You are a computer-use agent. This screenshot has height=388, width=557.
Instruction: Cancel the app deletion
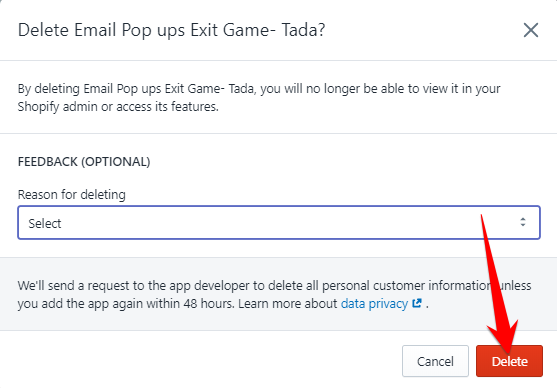tap(435, 361)
